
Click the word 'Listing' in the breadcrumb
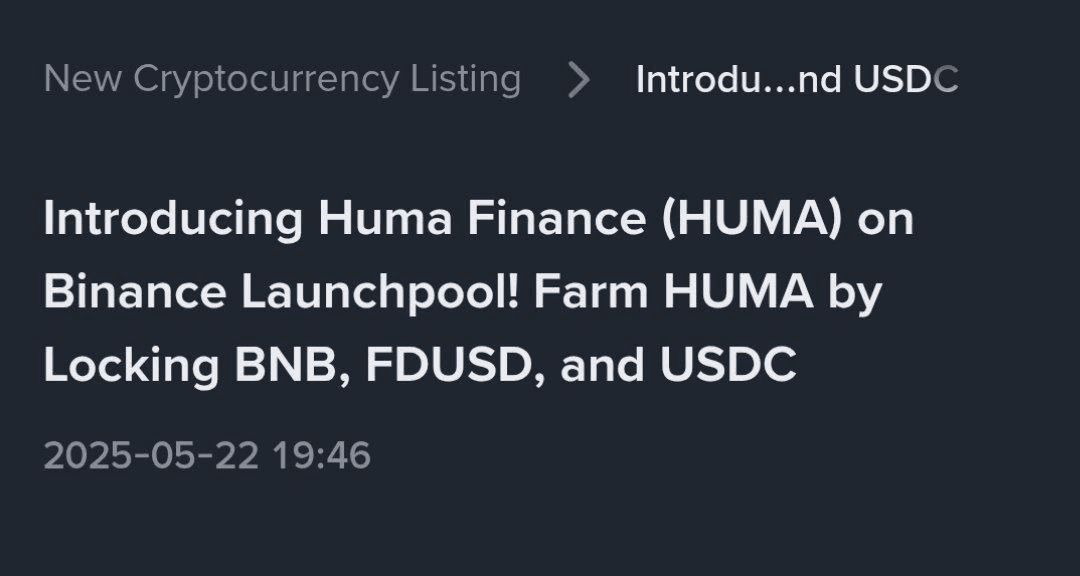click(466, 81)
